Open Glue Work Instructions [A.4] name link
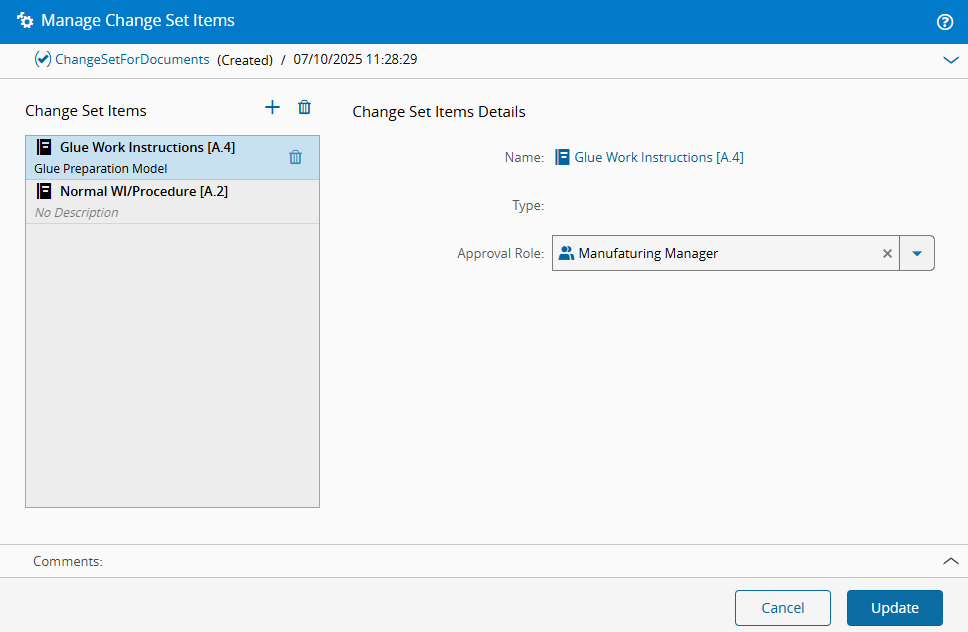Screen dimensions: 968x632 point(658,157)
